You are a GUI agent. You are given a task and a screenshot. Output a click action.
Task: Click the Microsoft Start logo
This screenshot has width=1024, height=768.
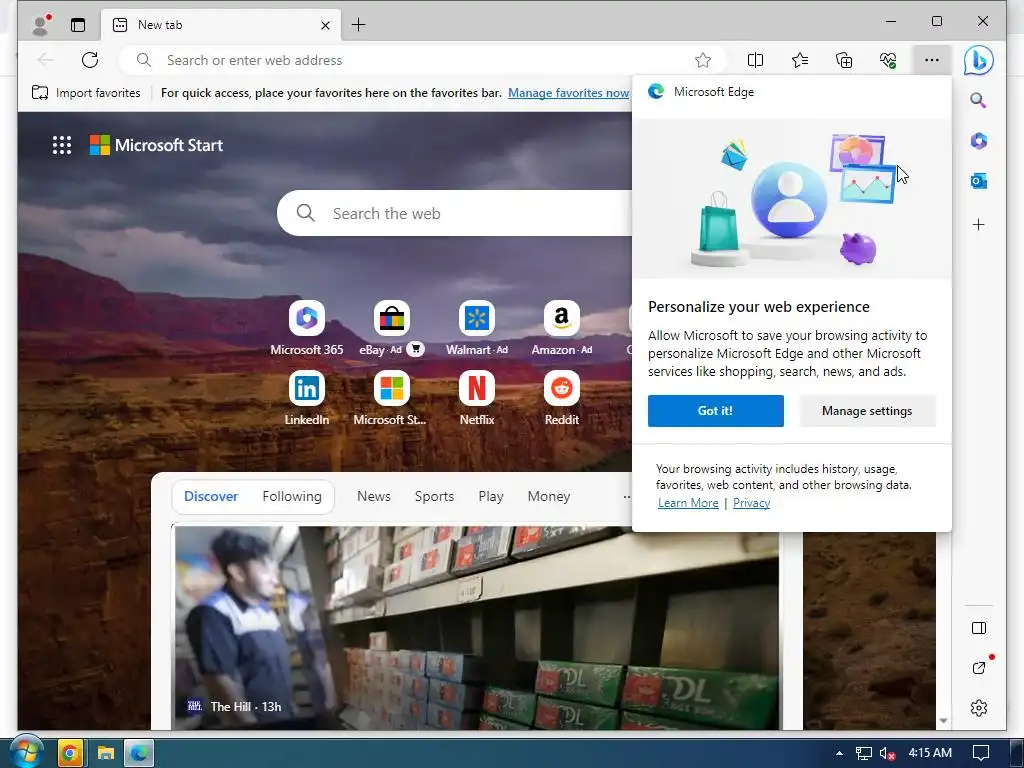[157, 145]
